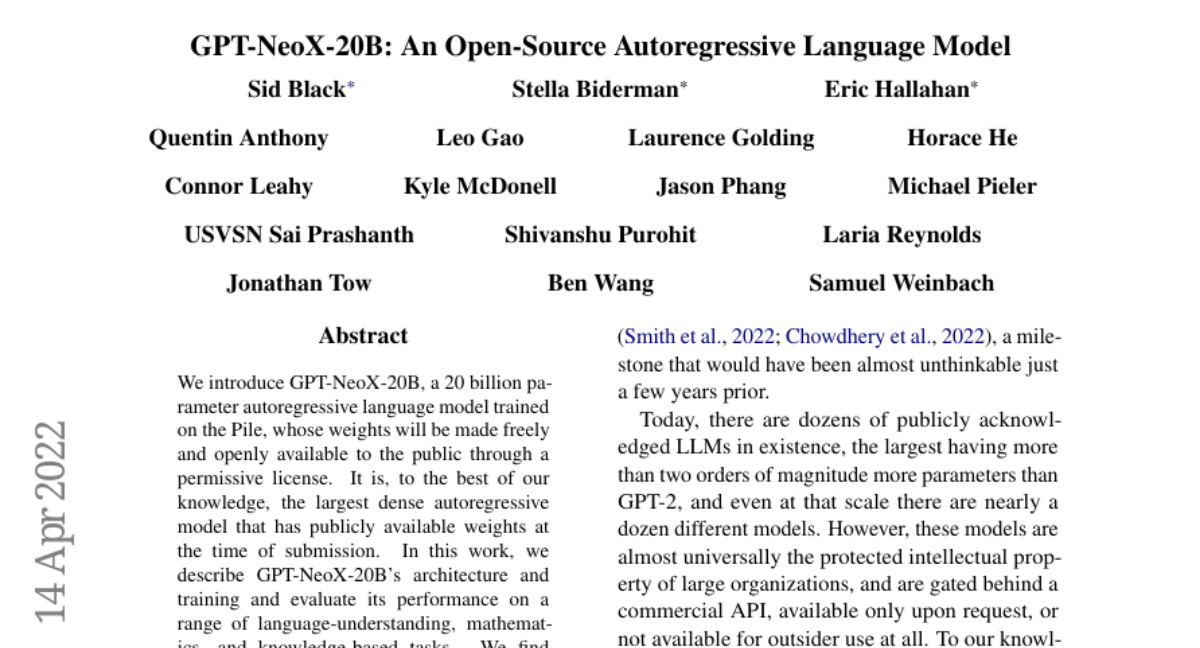Click author name Horace He

click(x=962, y=138)
